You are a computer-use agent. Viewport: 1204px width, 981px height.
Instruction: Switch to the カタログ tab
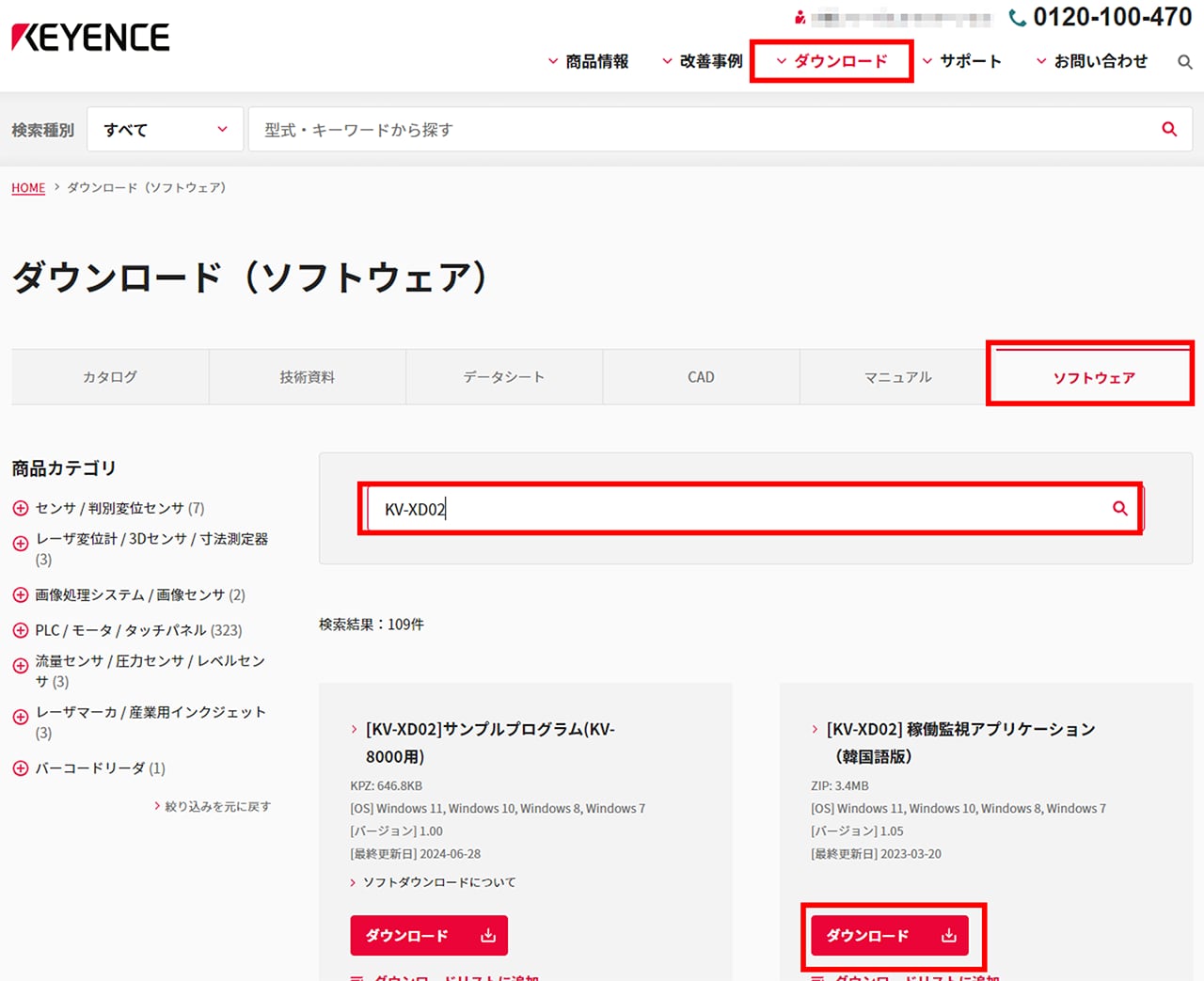(x=110, y=377)
